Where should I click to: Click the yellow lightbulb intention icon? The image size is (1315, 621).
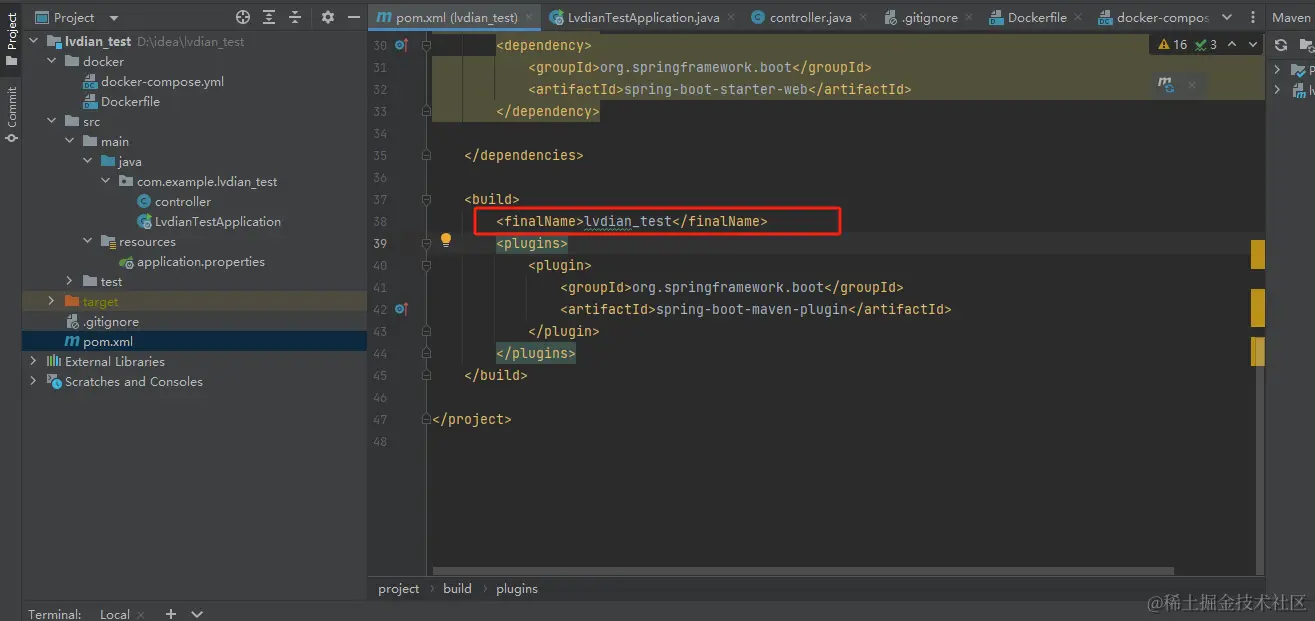[x=447, y=240]
